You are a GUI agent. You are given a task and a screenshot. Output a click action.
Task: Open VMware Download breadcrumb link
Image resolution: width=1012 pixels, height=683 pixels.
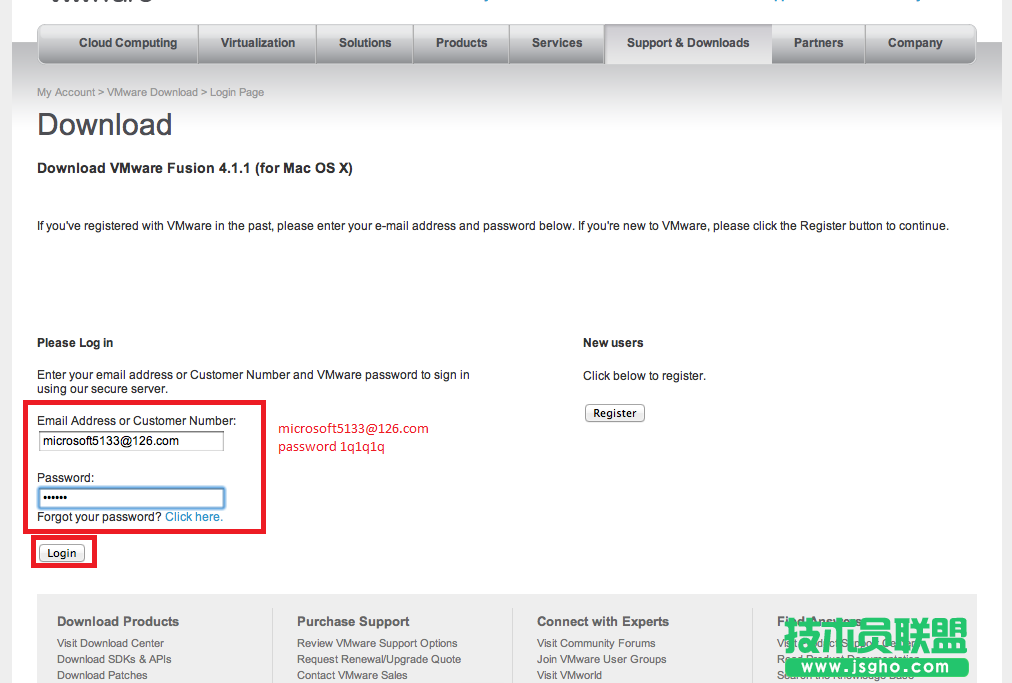click(152, 92)
